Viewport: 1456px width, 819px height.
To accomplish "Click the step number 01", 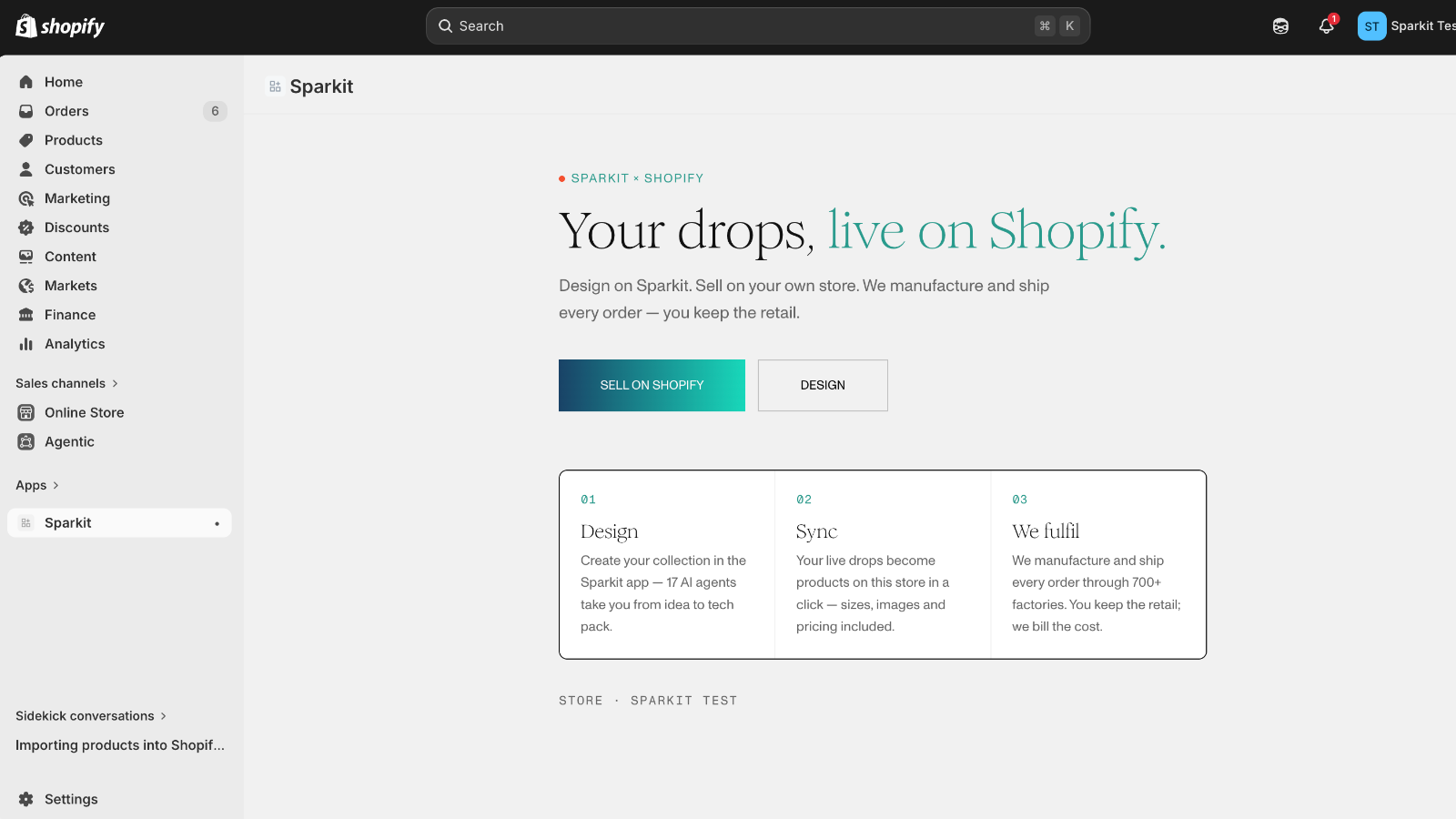I will [x=588, y=500].
